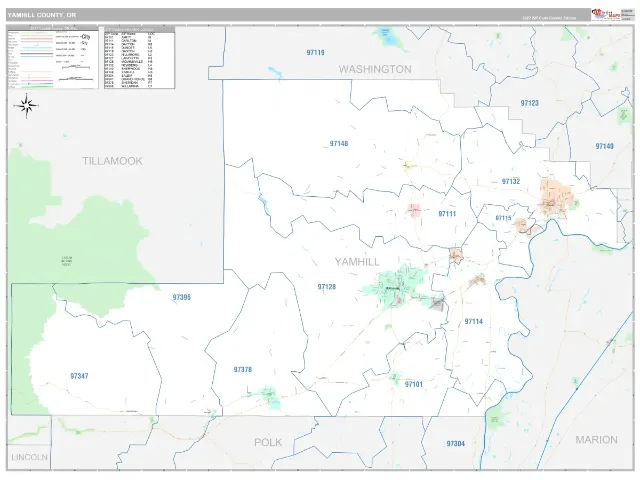Select ZIP code 97140 label

(x=604, y=146)
